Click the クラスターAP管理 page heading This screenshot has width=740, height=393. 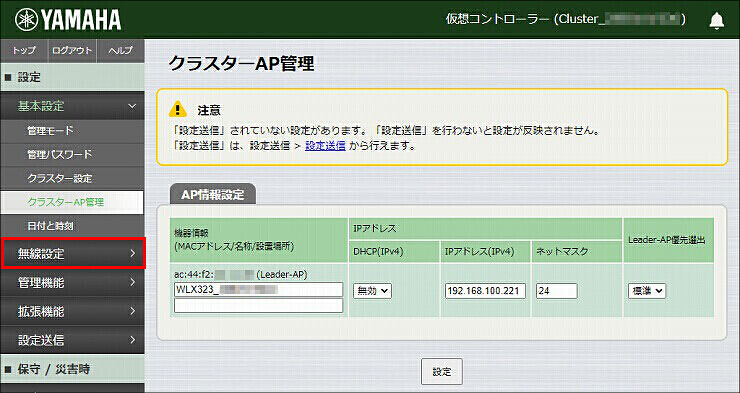click(x=241, y=63)
